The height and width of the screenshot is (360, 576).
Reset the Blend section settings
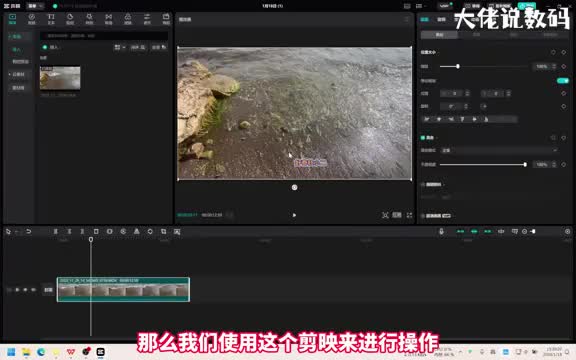click(553, 138)
